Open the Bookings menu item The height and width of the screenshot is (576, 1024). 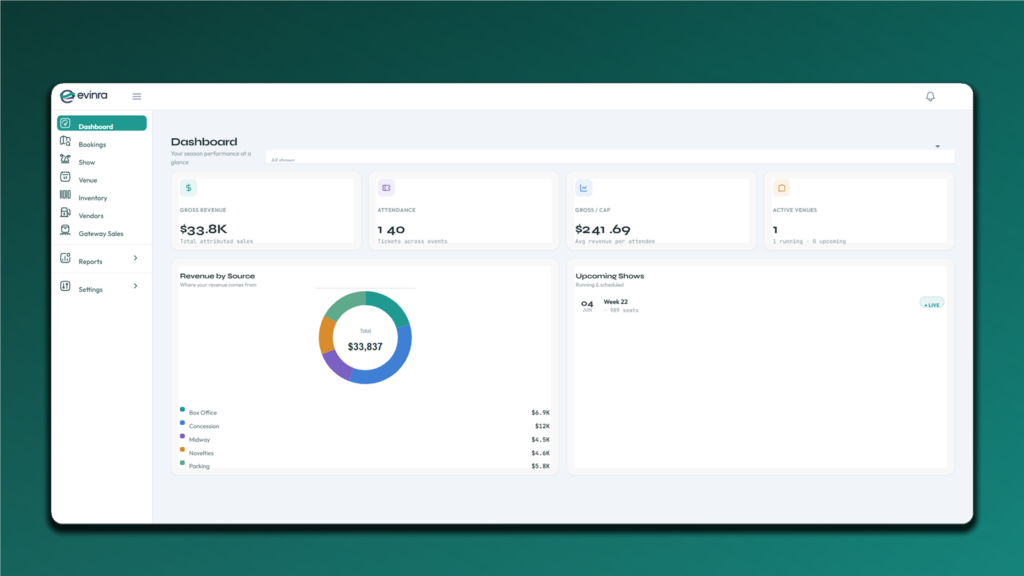[x=92, y=144]
